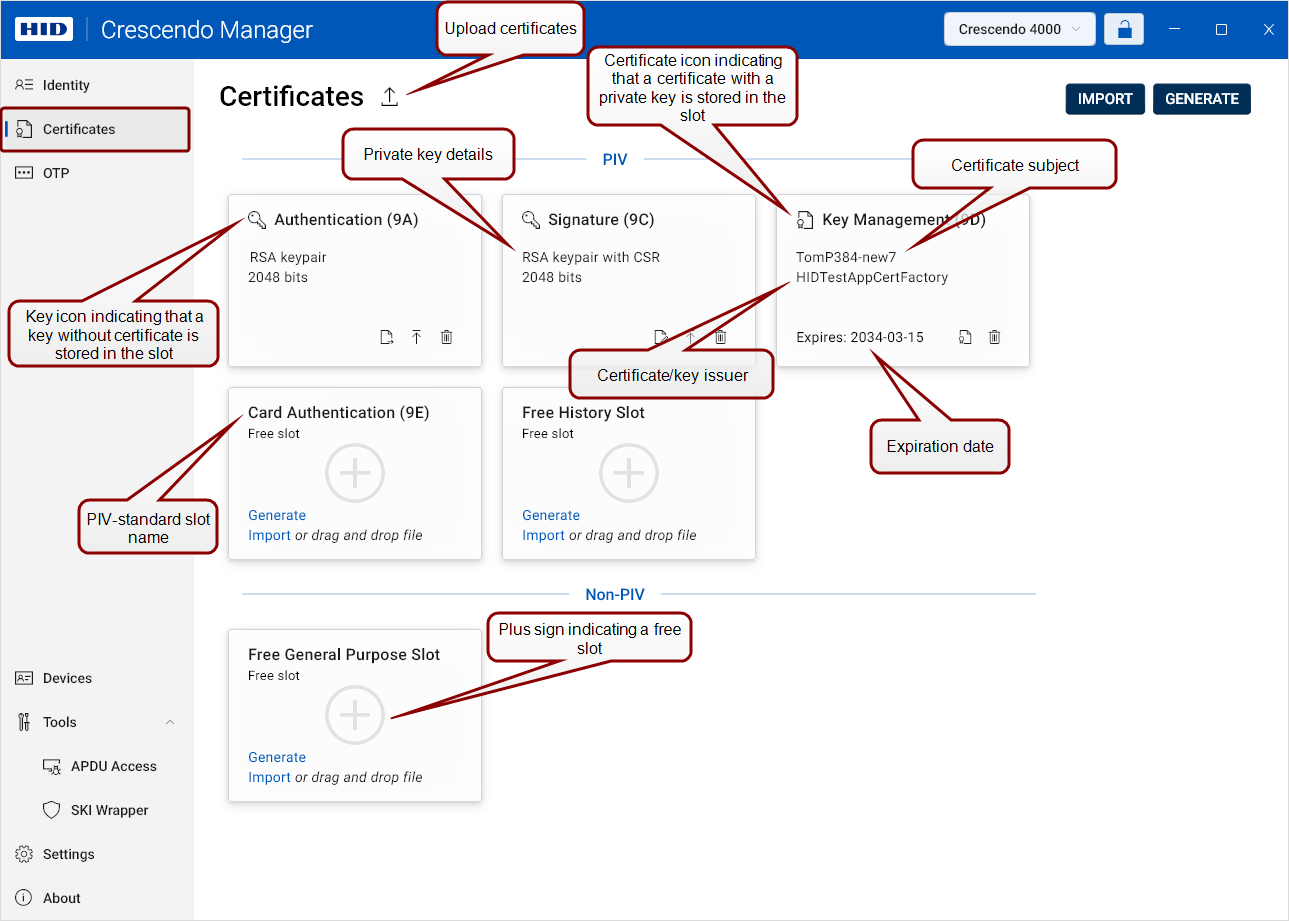This screenshot has width=1289, height=921.
Task: Click Generate link in Free History Slot
Action: pos(551,515)
